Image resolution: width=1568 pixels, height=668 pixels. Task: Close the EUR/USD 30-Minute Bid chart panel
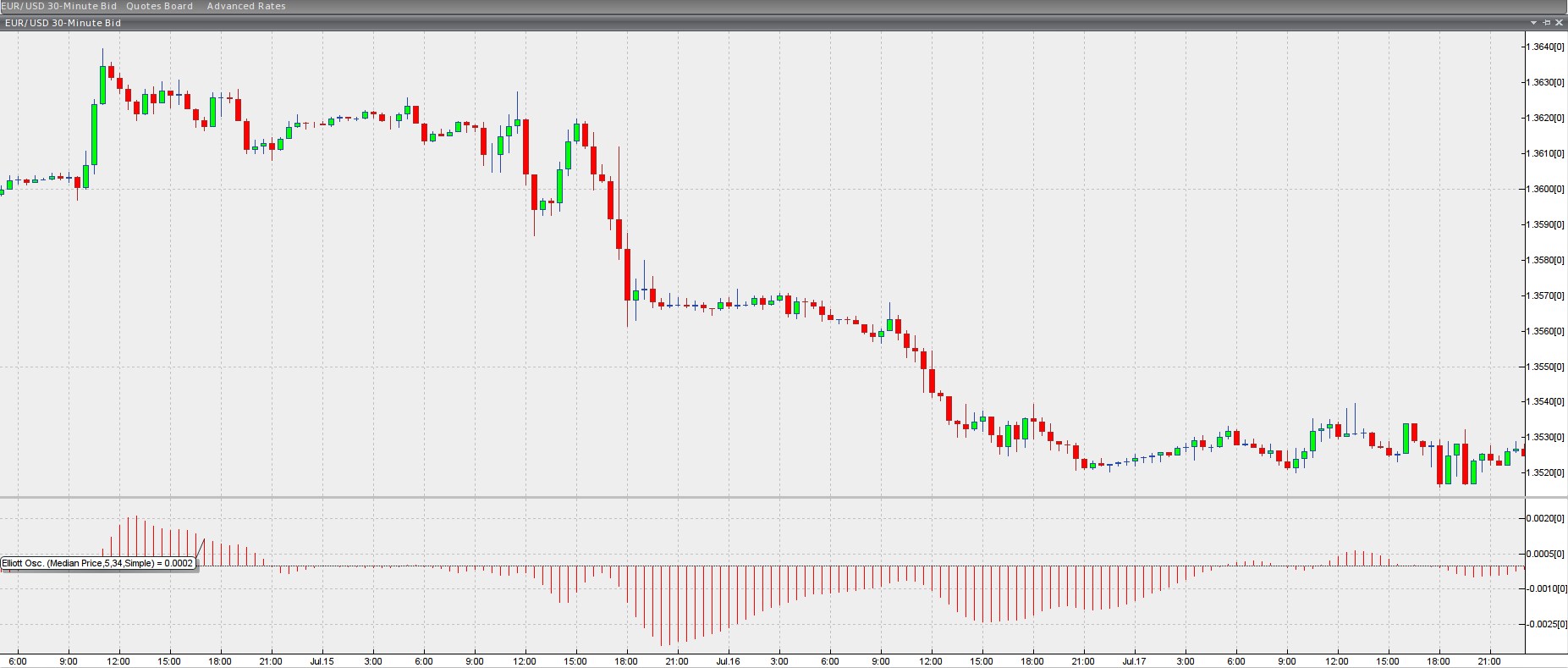[x=1559, y=23]
